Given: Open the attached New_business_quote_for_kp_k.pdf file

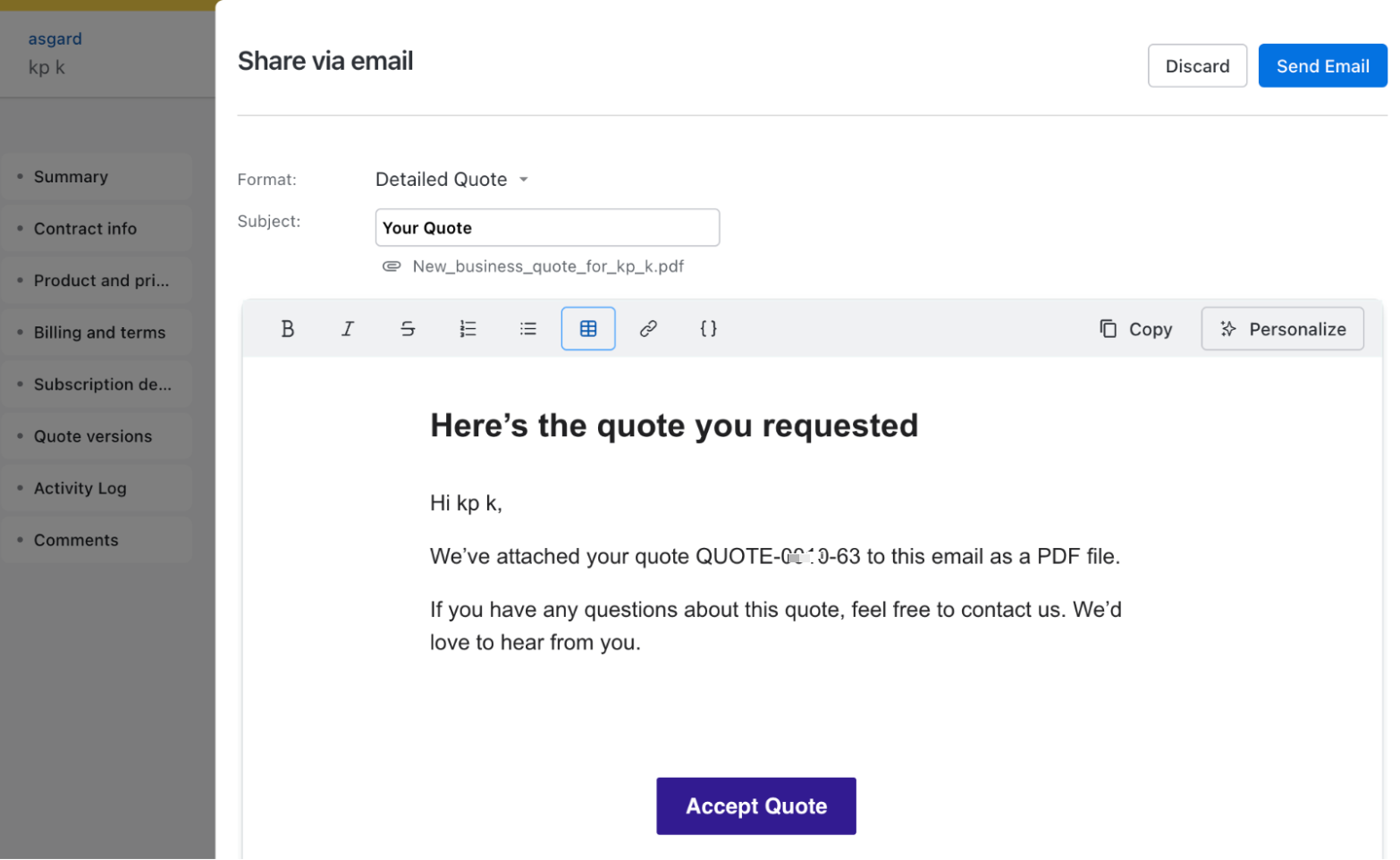Looking at the screenshot, I should pyautogui.click(x=547, y=266).
